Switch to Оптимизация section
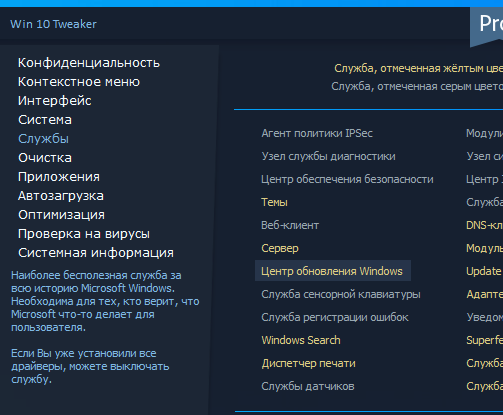Screen dimensions: 503x415 61,215
